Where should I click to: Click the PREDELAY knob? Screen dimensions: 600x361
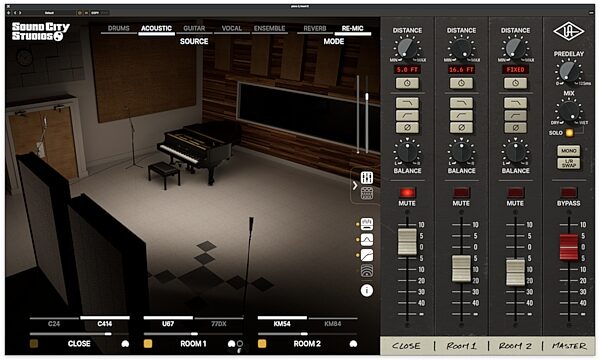[x=569, y=72]
